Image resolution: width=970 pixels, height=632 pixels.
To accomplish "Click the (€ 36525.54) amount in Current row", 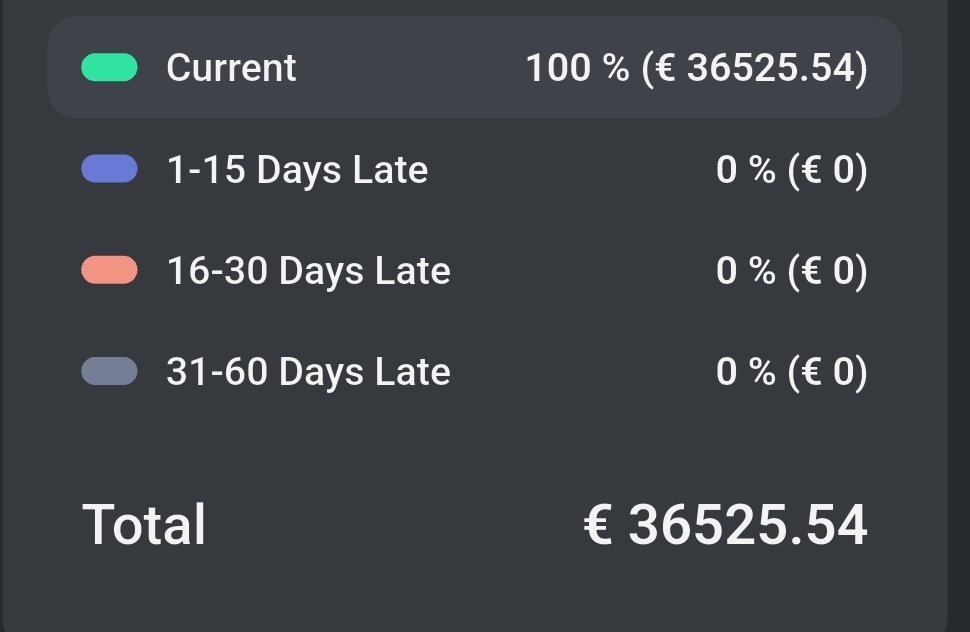I will (755, 68).
